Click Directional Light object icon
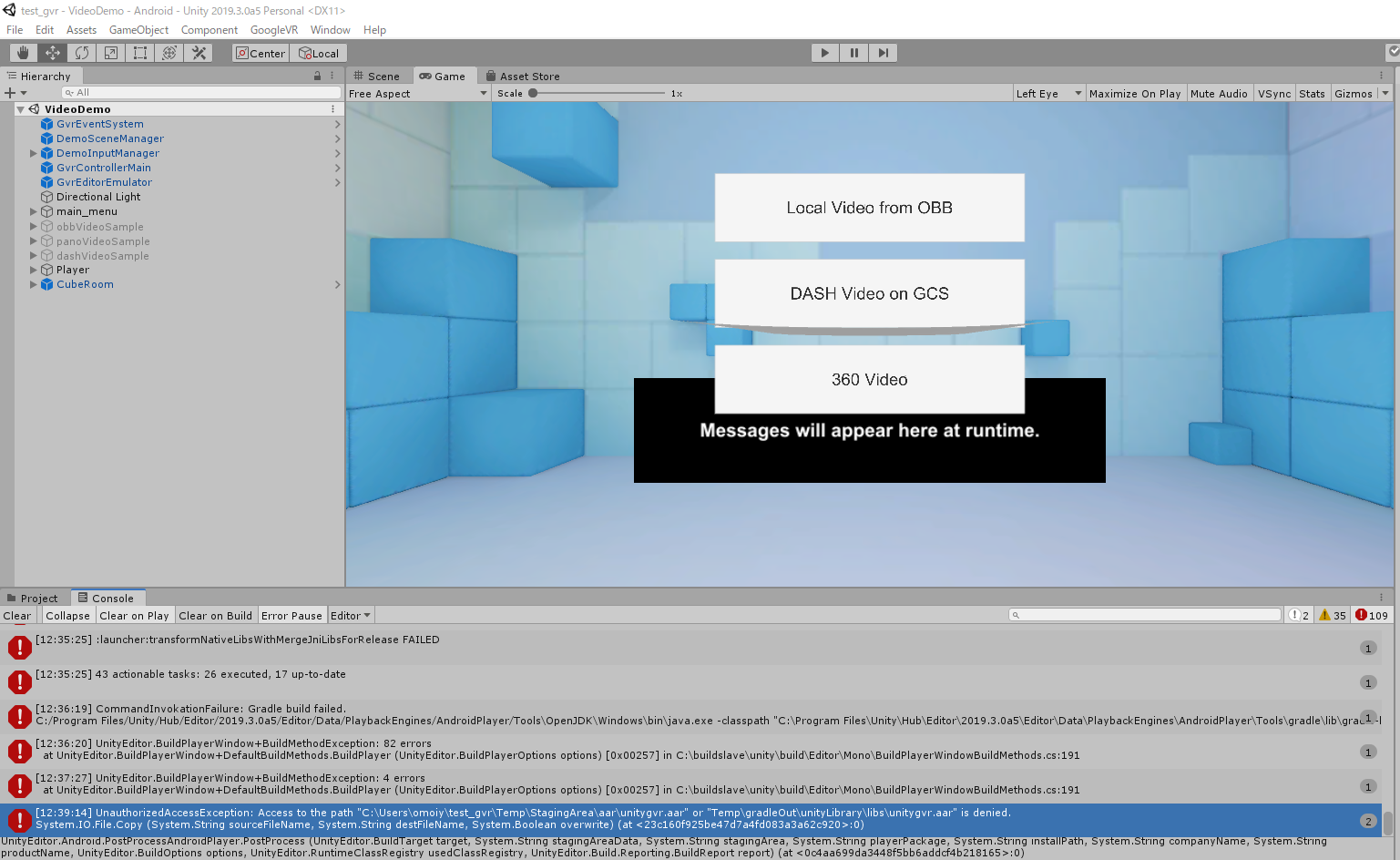 pos(47,197)
